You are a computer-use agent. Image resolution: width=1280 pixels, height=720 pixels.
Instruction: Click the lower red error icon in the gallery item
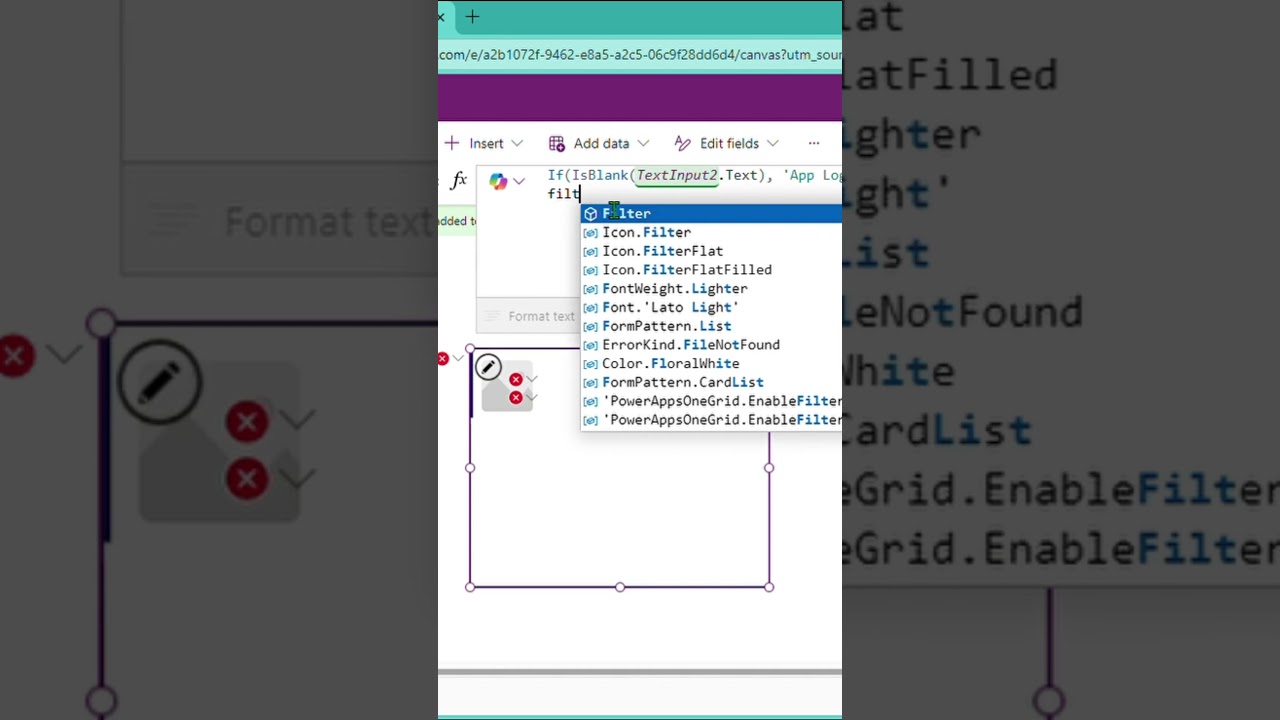(x=515, y=397)
